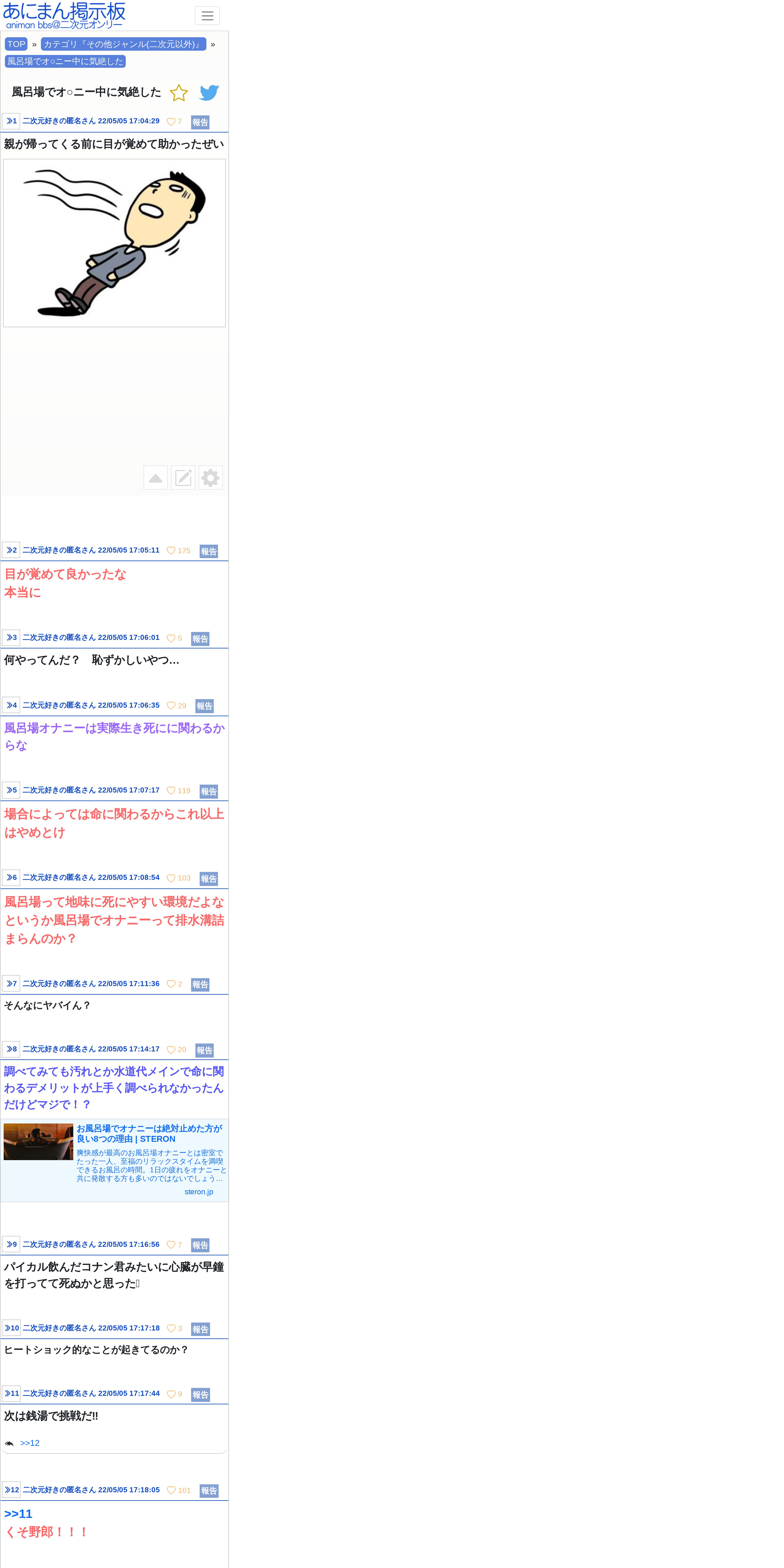Open settings with the gear icon

point(211,478)
